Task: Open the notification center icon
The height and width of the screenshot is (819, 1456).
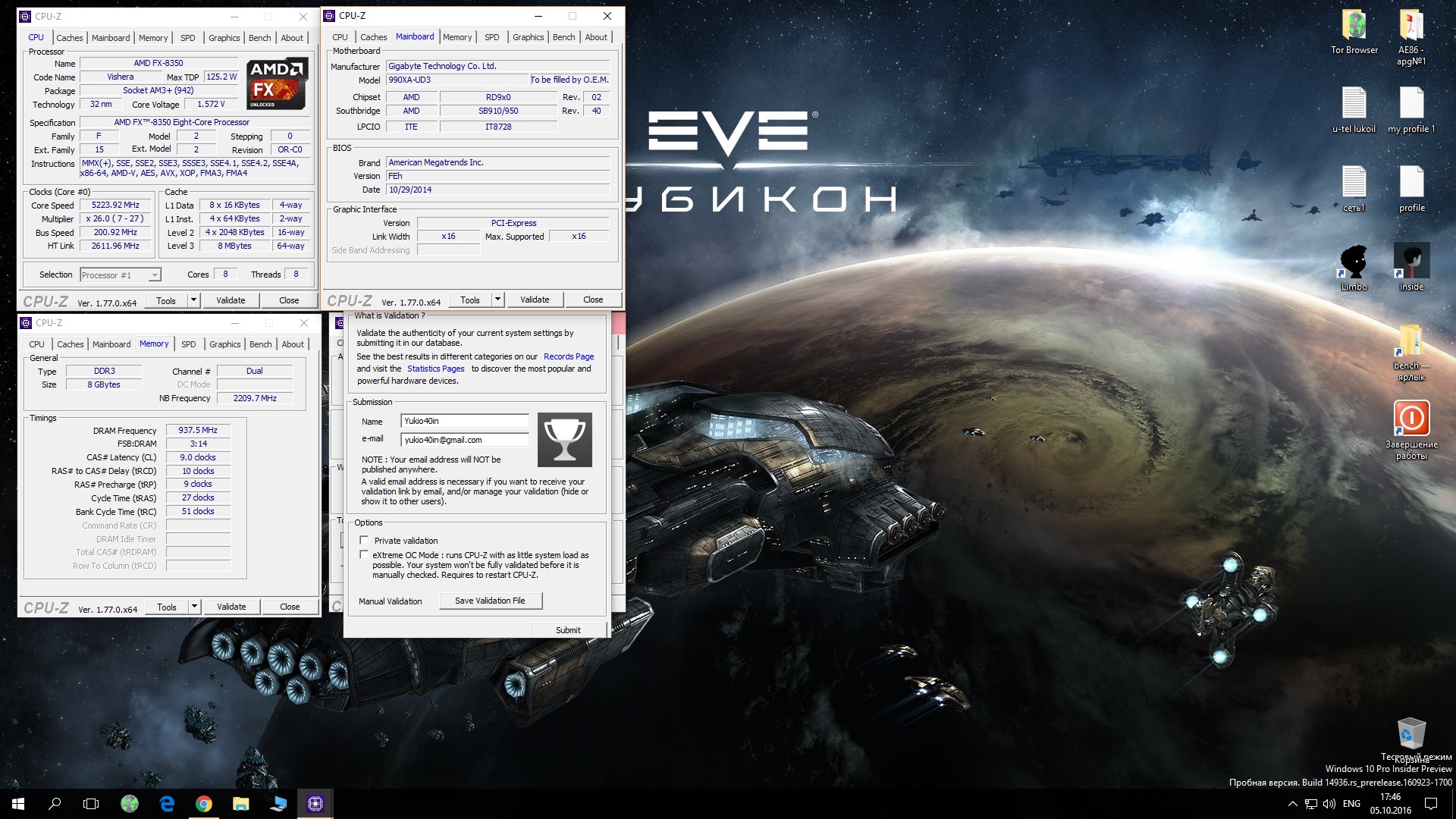Action: pos(1431,804)
